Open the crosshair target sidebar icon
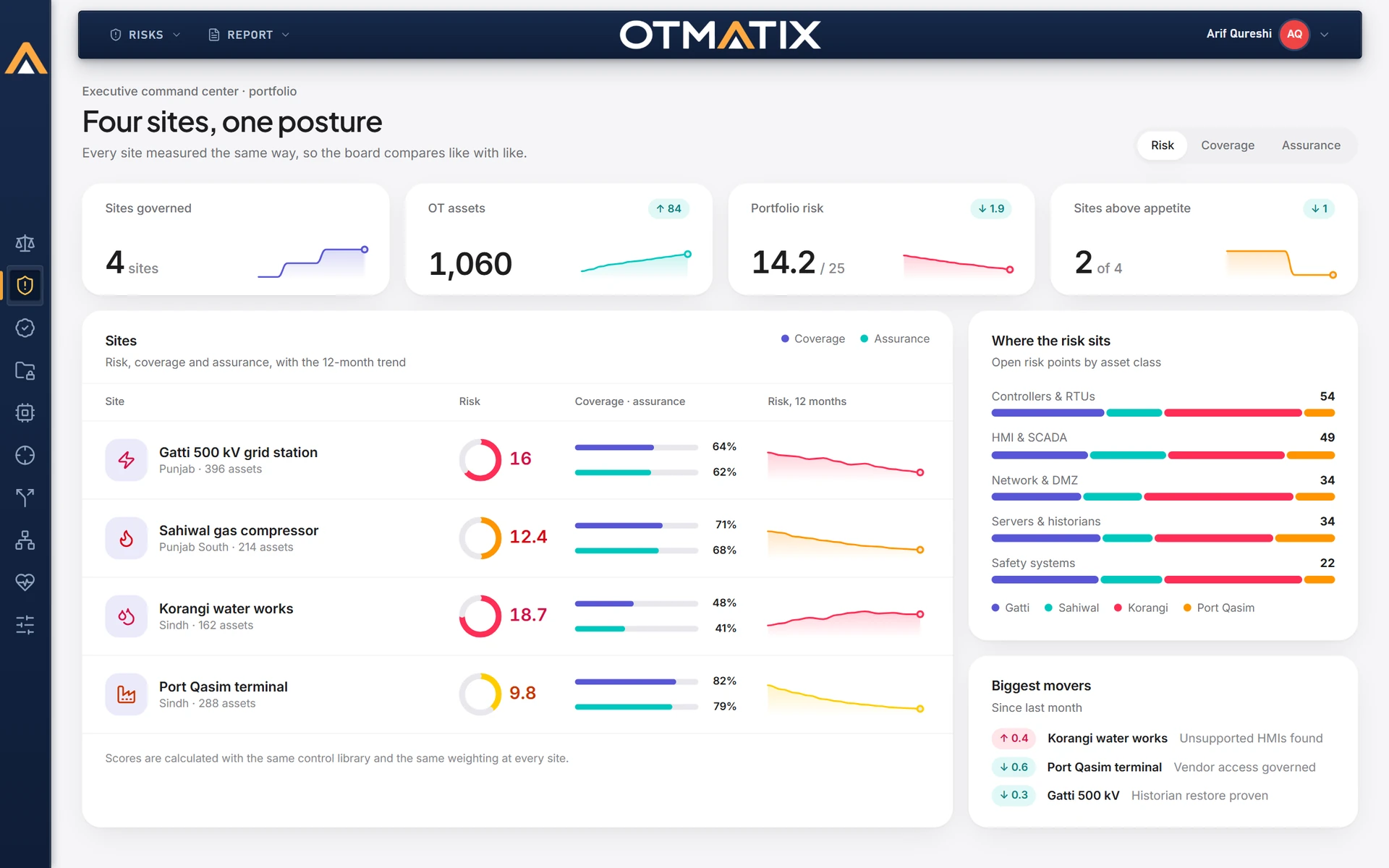1389x868 pixels. (25, 455)
